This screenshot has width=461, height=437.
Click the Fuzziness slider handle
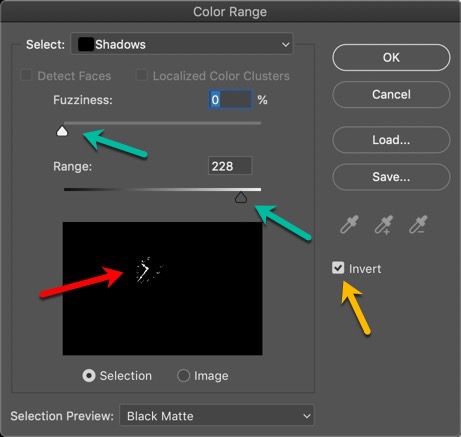(62, 131)
